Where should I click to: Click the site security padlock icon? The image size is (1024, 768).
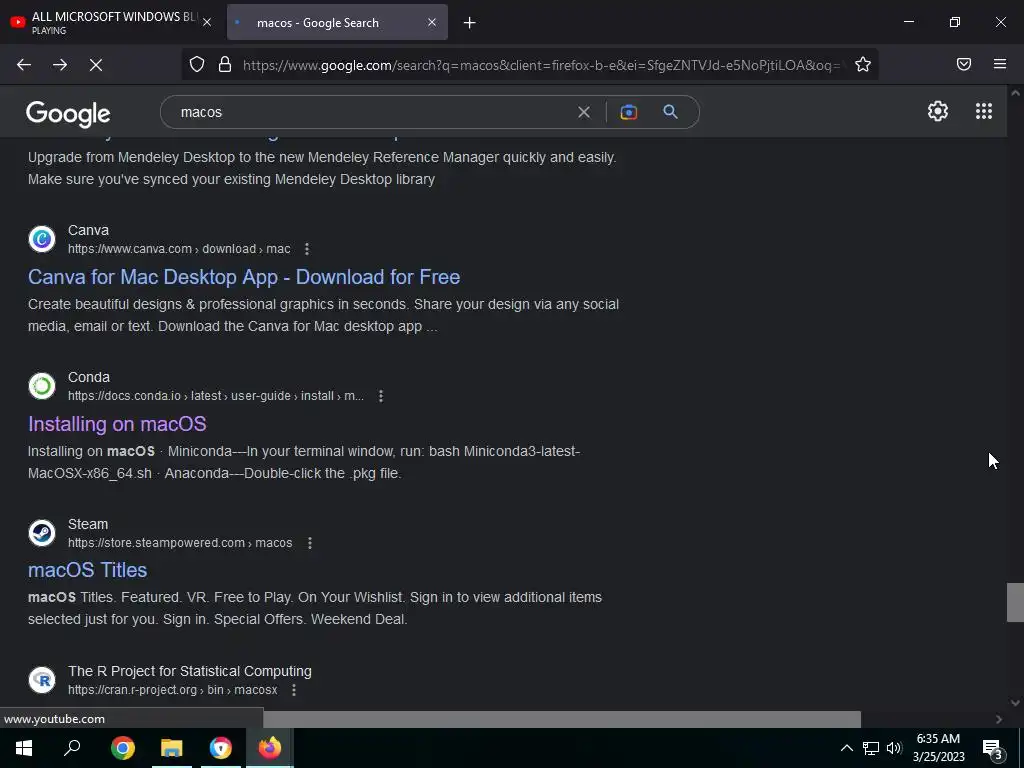(225, 64)
